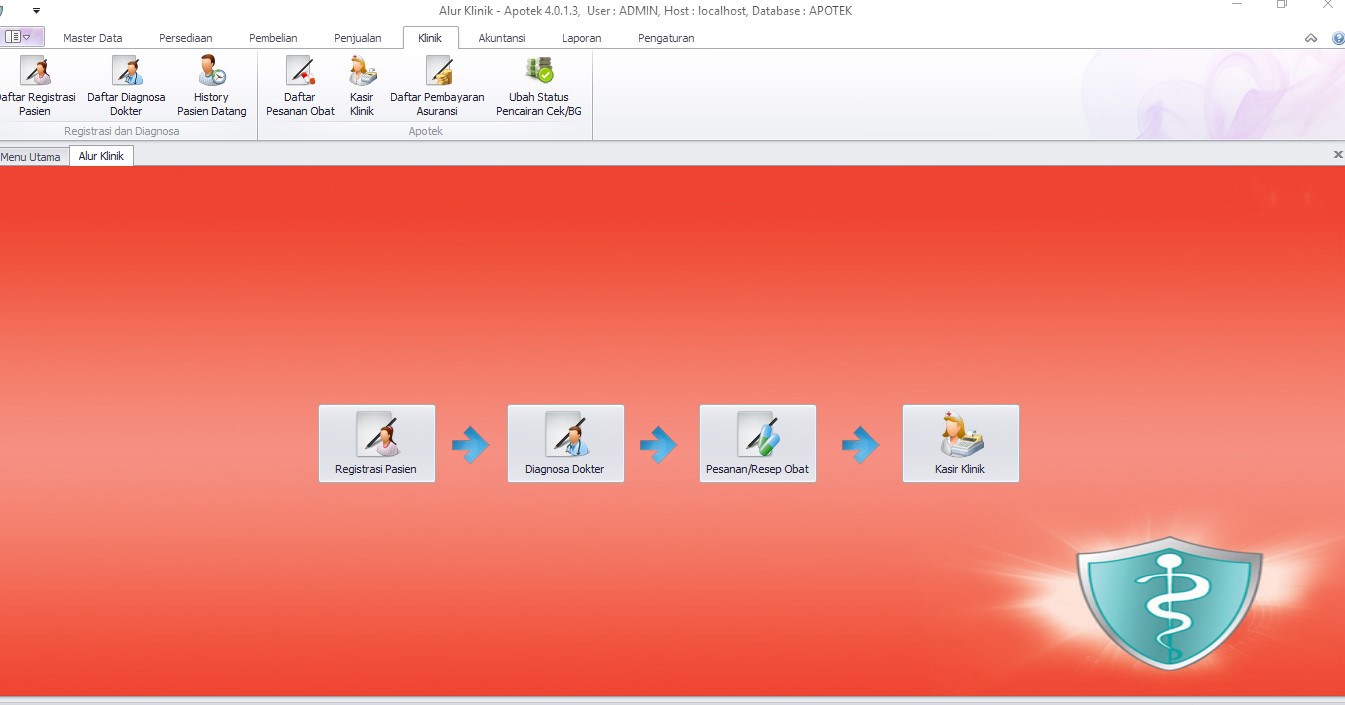Click the Pesanan/Resep Obat flow button

pos(758,444)
